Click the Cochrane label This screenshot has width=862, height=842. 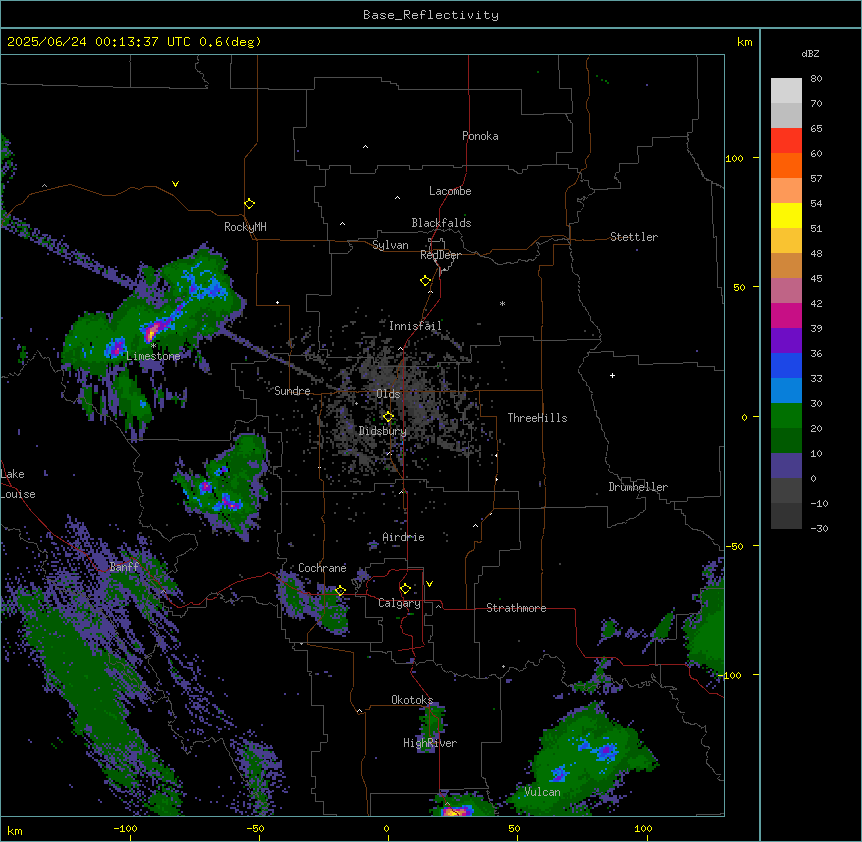[x=322, y=568]
